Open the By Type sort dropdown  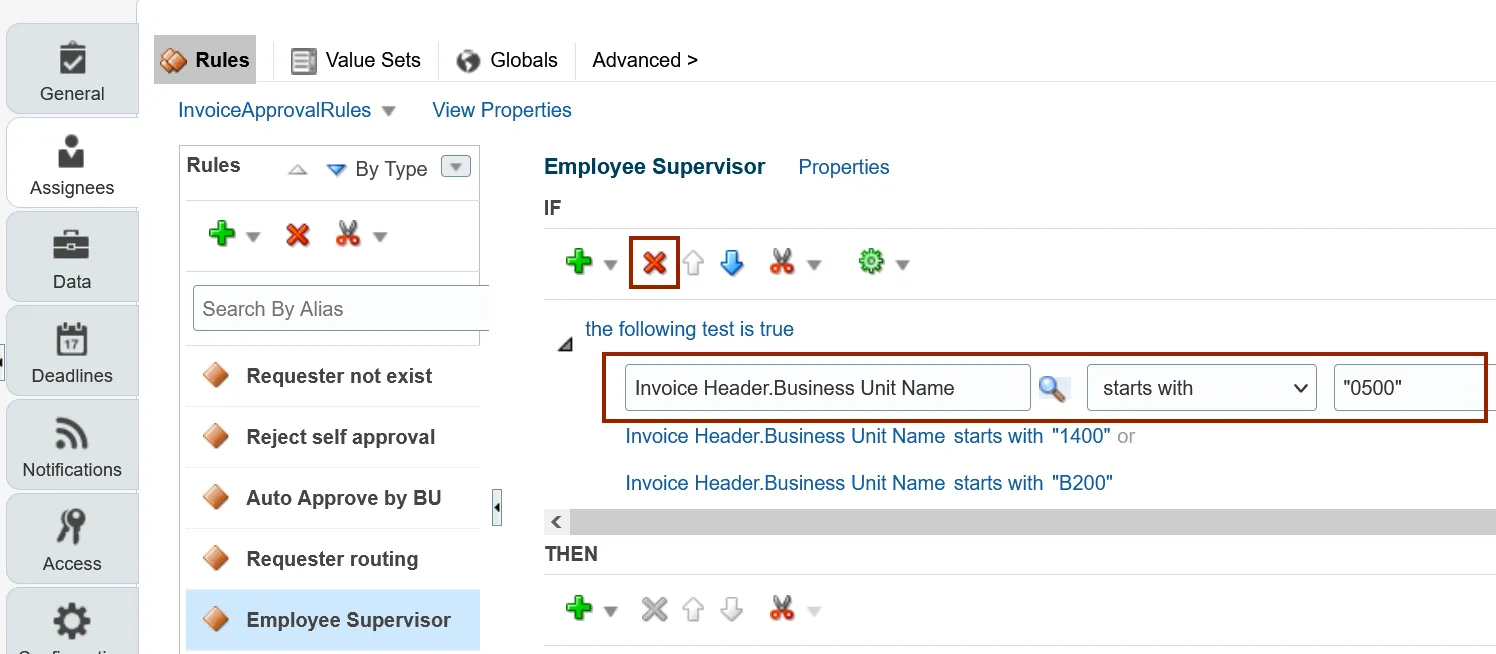(x=456, y=168)
